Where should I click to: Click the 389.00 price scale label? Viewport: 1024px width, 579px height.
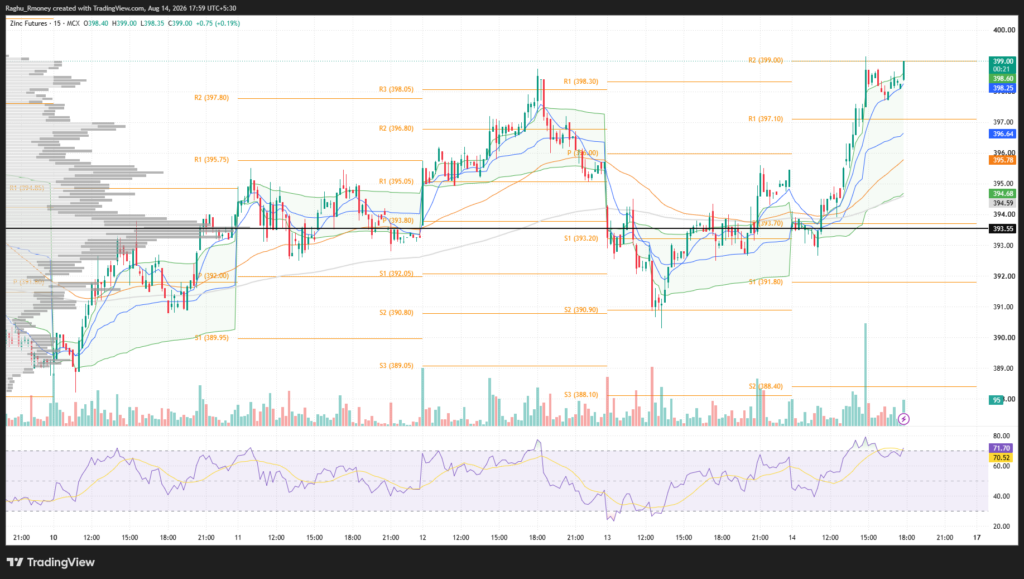(1004, 368)
